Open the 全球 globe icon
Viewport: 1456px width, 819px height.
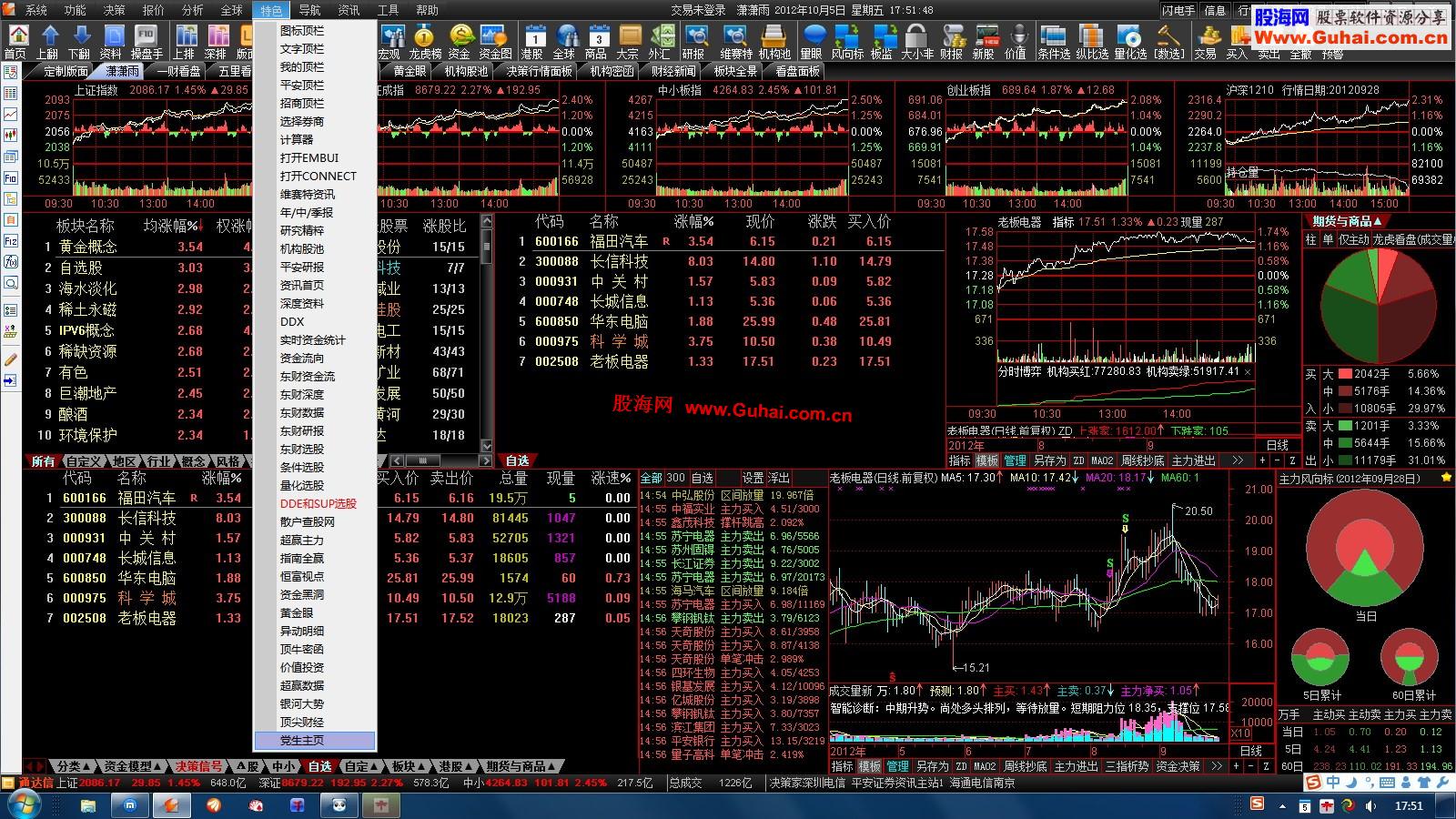tap(565, 43)
